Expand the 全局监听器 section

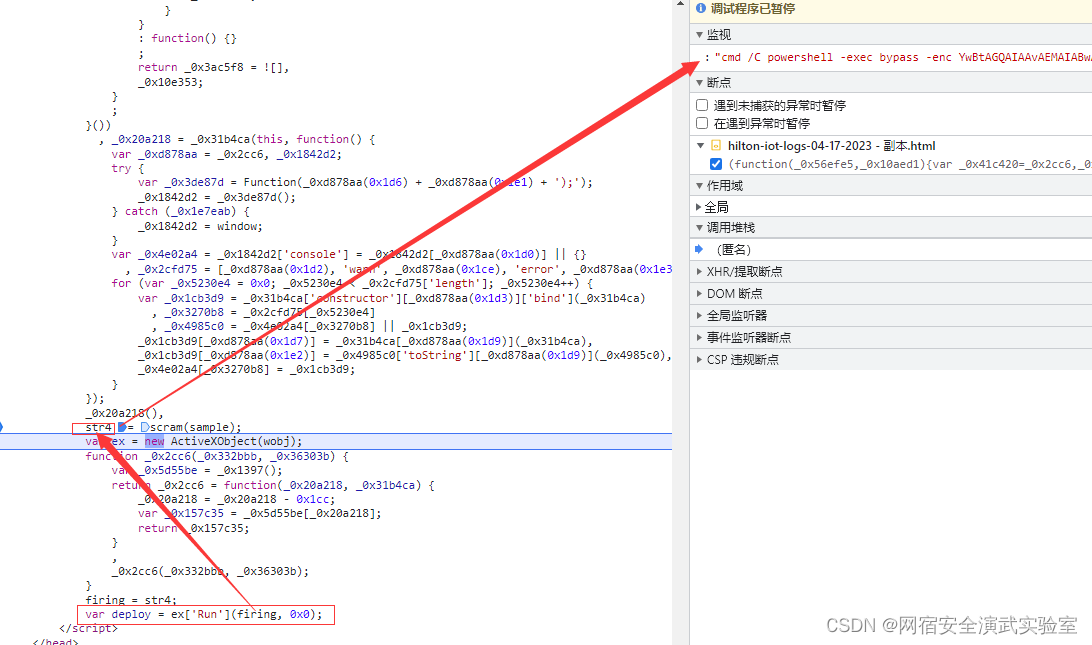[699, 316]
